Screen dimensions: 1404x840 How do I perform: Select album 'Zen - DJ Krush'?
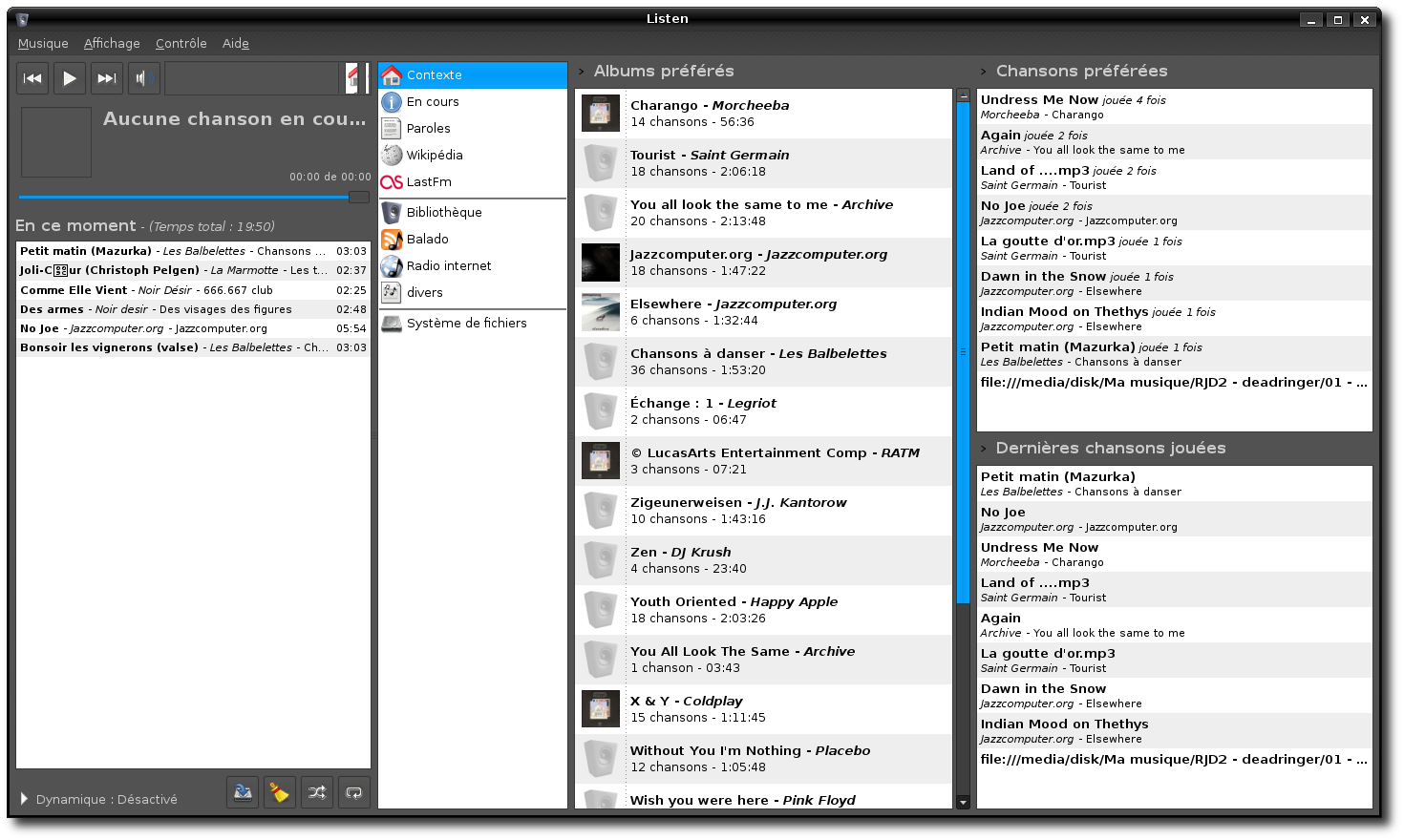pos(764,560)
